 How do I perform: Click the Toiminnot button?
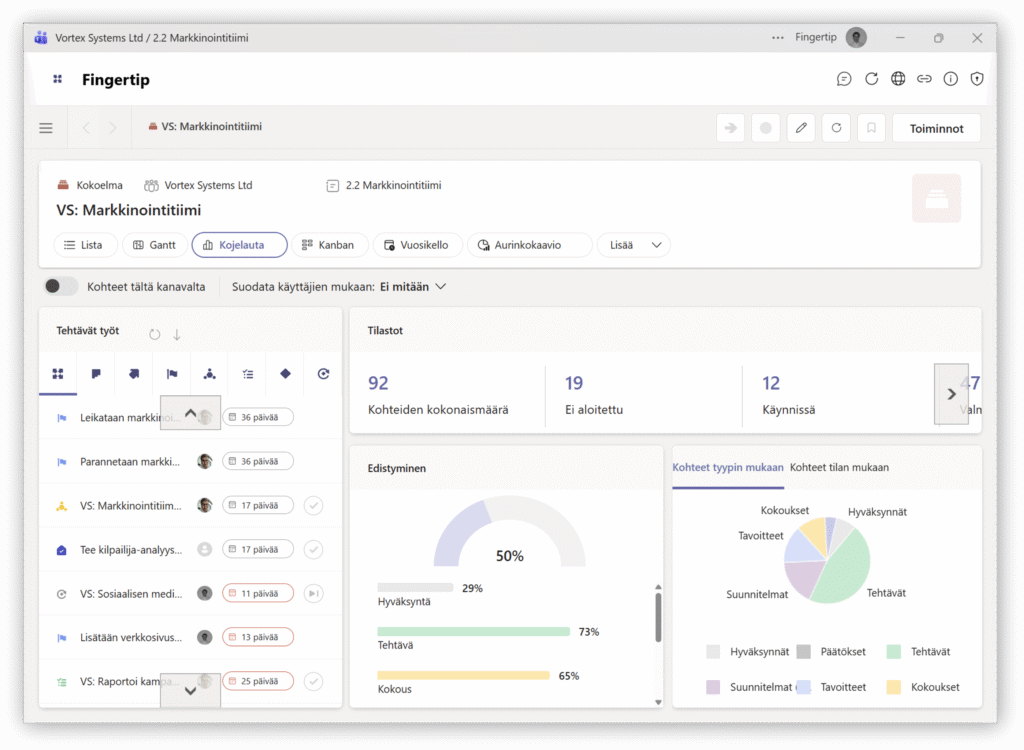(x=936, y=128)
